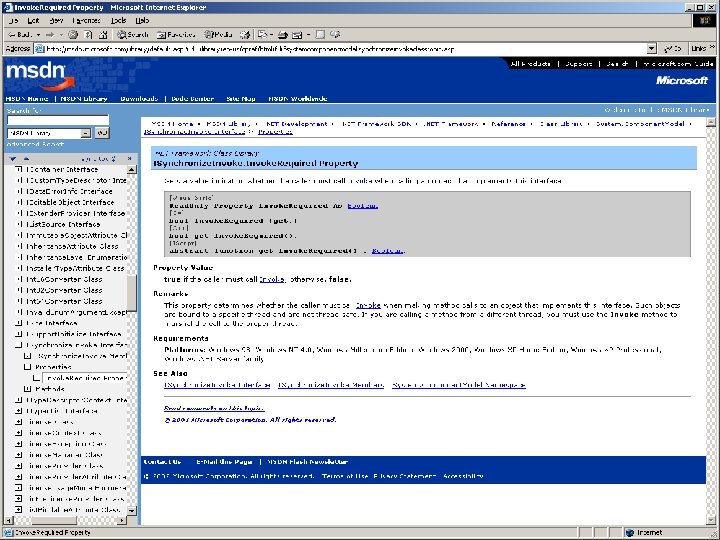
Task: Click the Messenger toolbar icon
Action: pyautogui.click(x=335, y=34)
